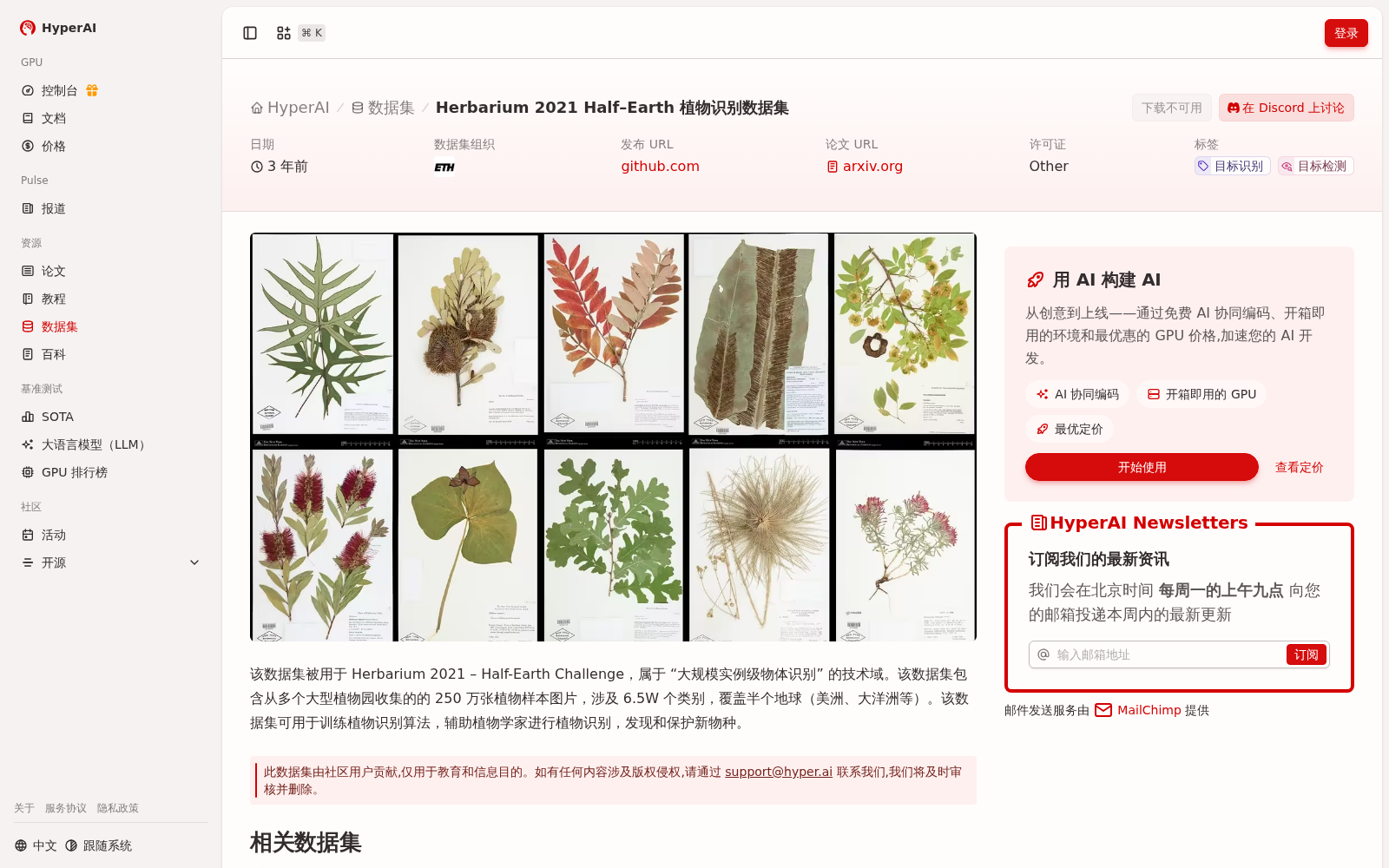Screen dimensions: 1389x868
Task: Go to HyperAI home breadcrumb
Action: [x=290, y=108]
